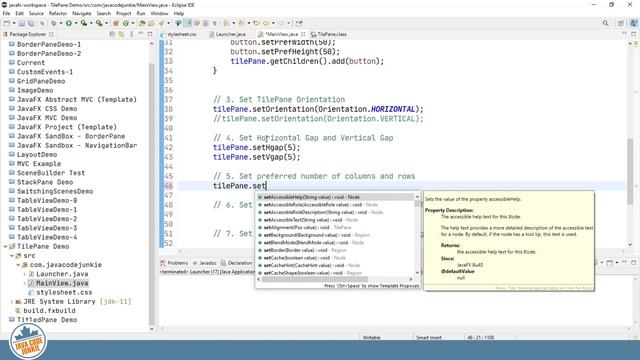Toggle Show Whitespace Characters in the toolbar
The height and width of the screenshot is (360, 640).
click(215, 23)
